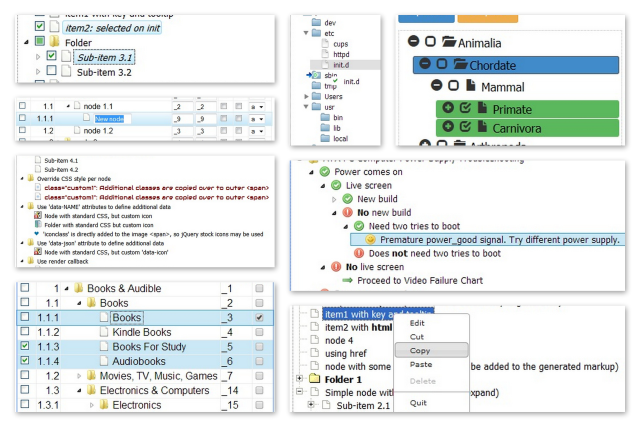The height and width of the screenshot is (427, 640).
Task: Click the document icon of Kindle Books
Action: (x=104, y=332)
